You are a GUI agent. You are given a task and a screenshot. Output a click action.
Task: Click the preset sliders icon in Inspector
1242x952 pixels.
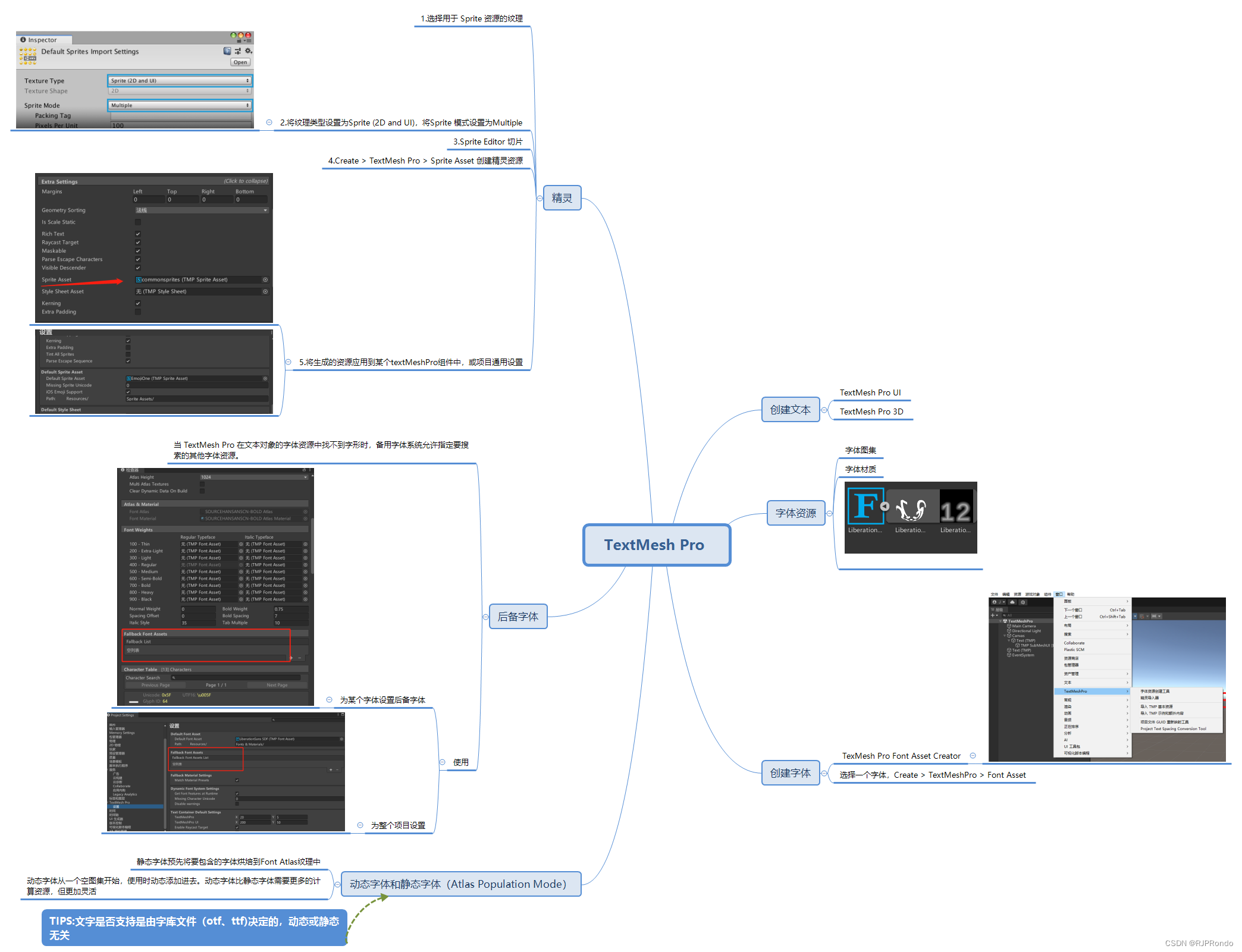click(x=238, y=51)
